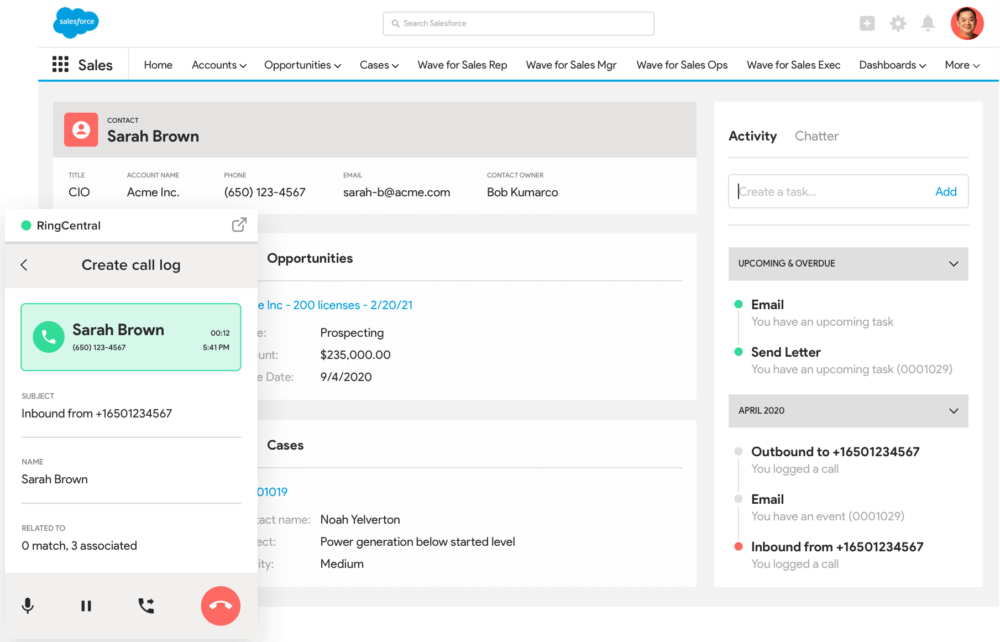This screenshot has width=1000, height=642.
Task: Open the Salesforce App Launcher
Action: (x=59, y=64)
